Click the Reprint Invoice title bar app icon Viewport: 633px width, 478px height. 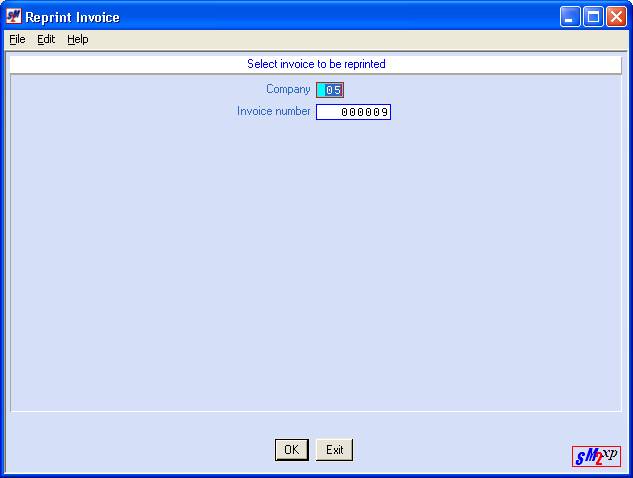click(13, 17)
